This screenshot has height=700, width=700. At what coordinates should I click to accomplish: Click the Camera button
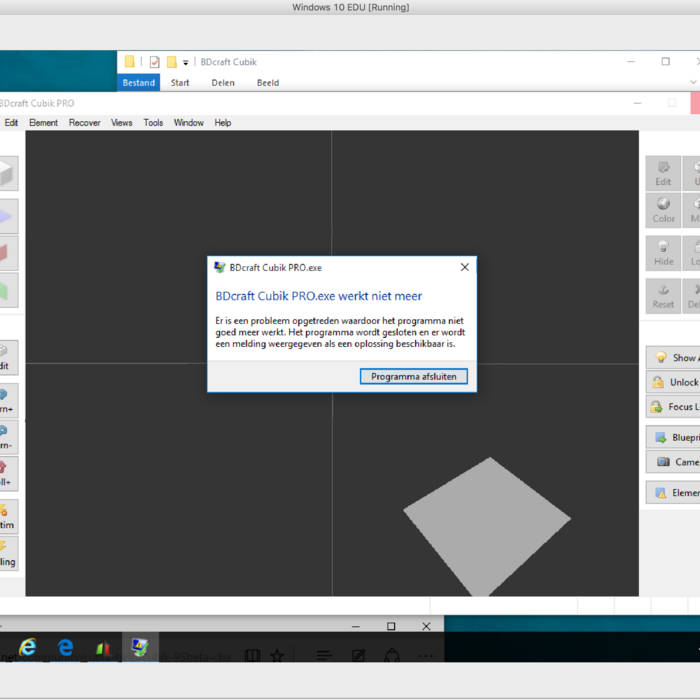point(673,462)
